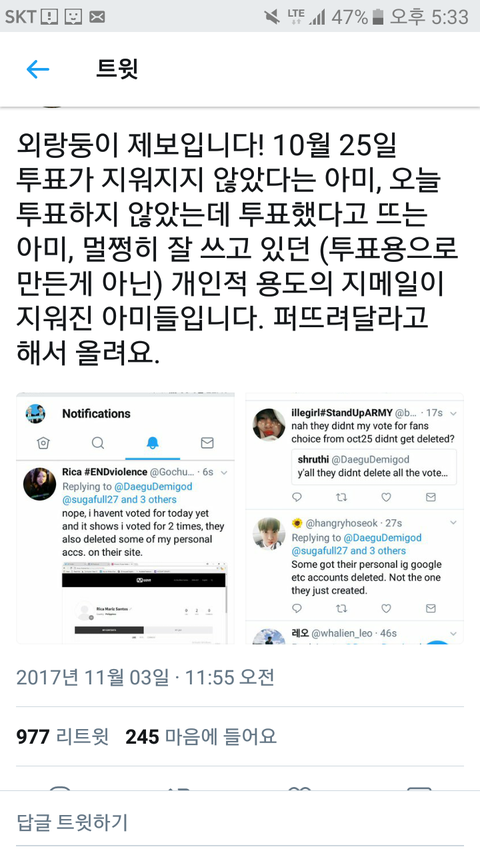Tap the 답글 트윗하기 reply field
Viewport: 480px width, 853px height.
240,822
